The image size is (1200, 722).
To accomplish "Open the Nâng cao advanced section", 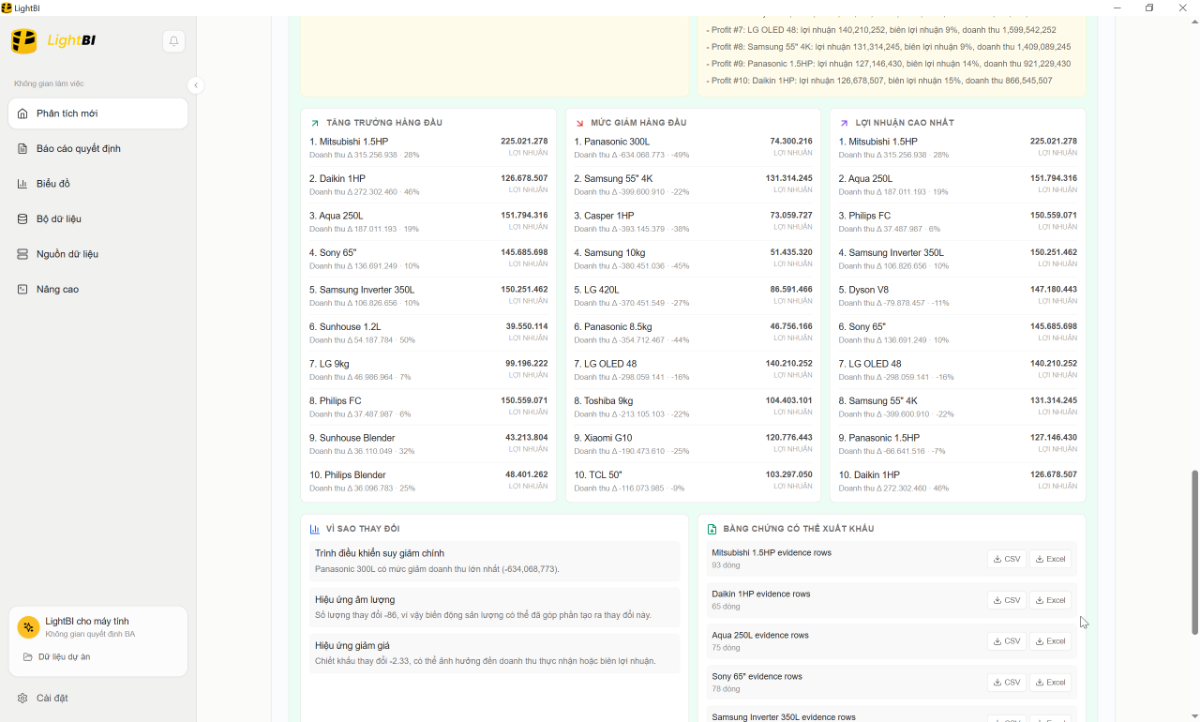I will pyautogui.click(x=98, y=289).
